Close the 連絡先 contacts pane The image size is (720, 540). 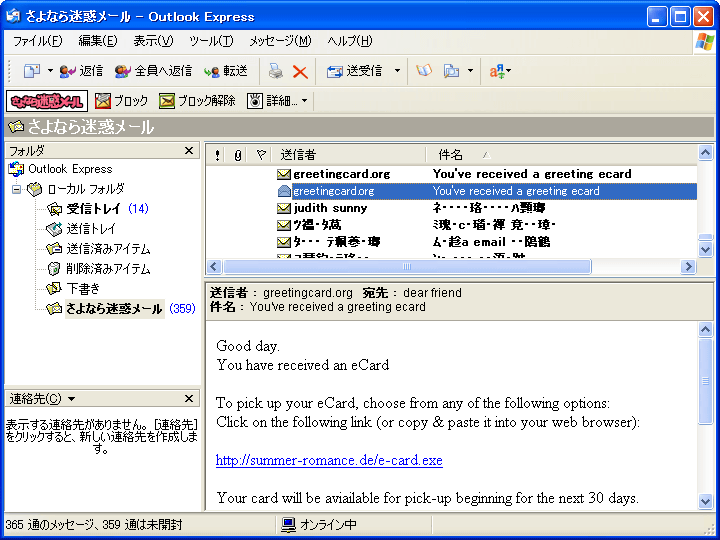tap(189, 399)
